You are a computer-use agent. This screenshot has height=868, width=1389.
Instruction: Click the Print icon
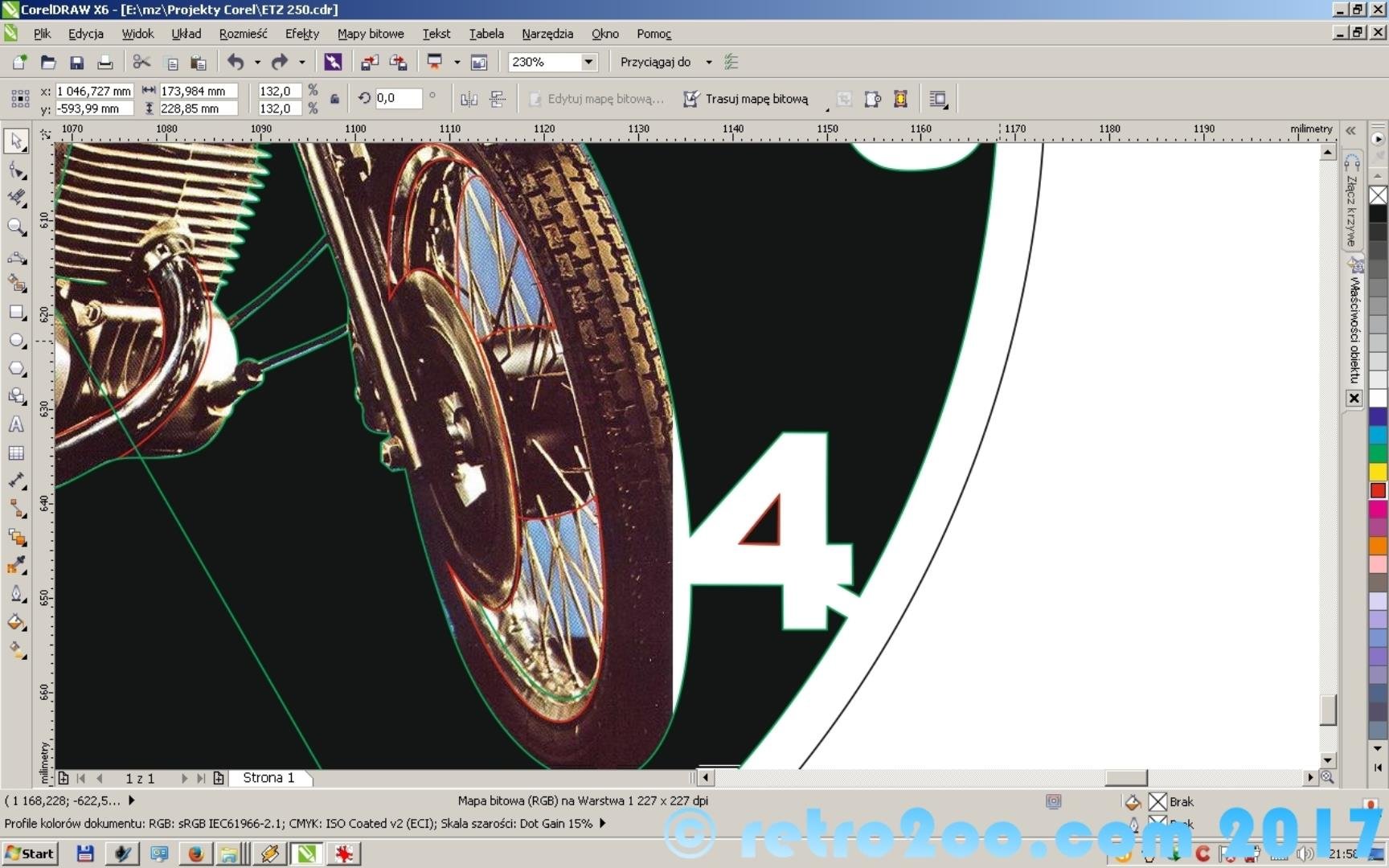[104, 63]
